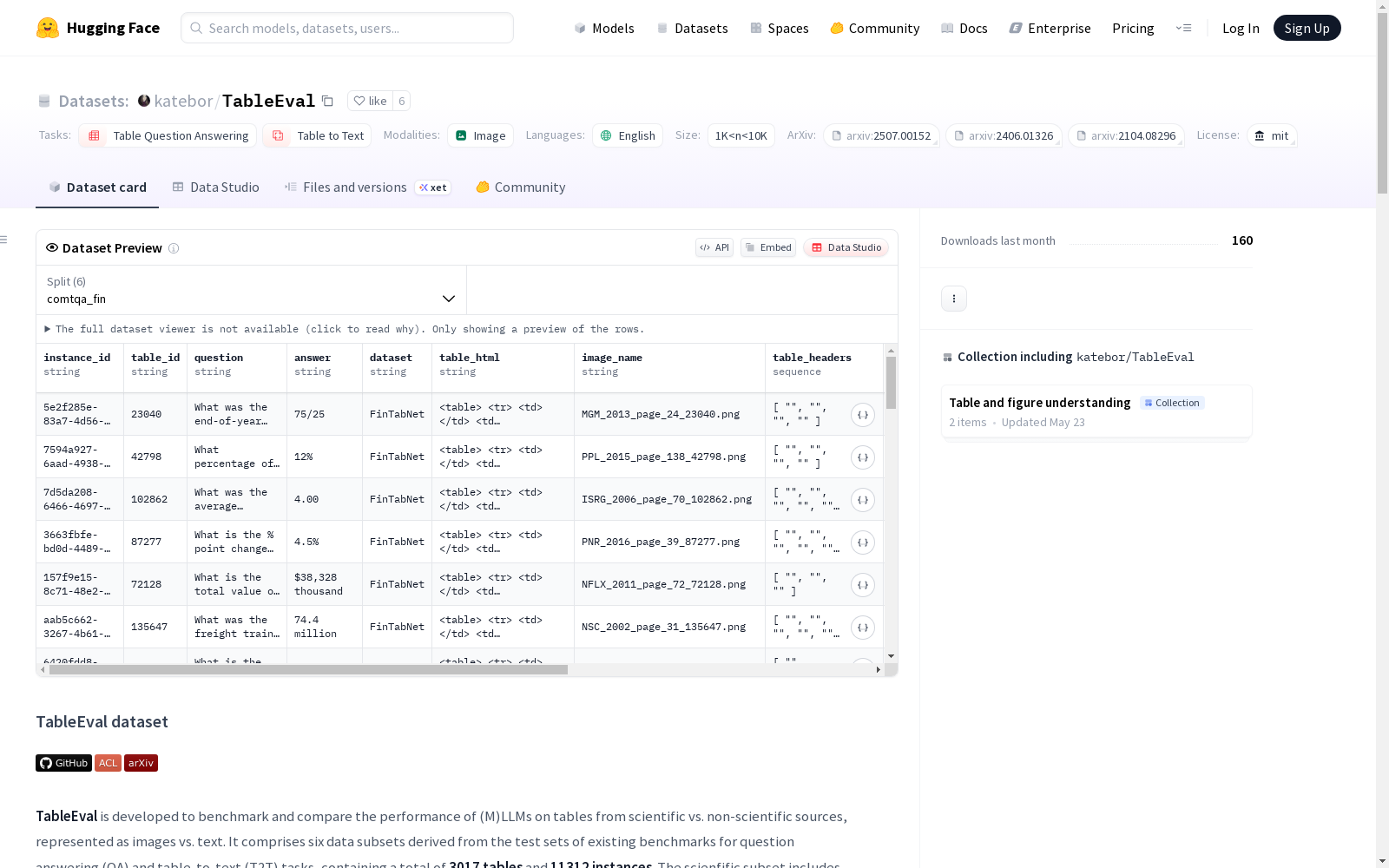Click the ACL badge
Image resolution: width=1389 pixels, height=868 pixels.
pyautogui.click(x=108, y=763)
